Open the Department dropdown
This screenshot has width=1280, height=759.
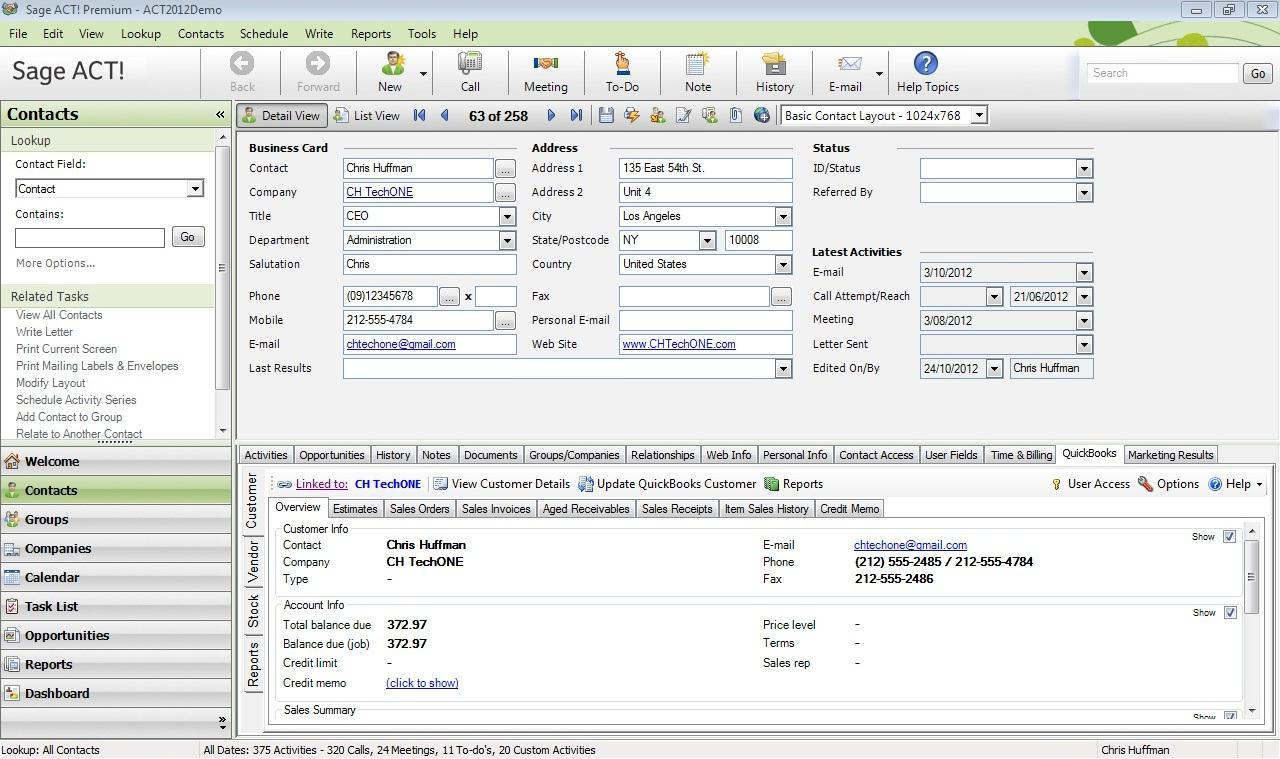point(507,240)
